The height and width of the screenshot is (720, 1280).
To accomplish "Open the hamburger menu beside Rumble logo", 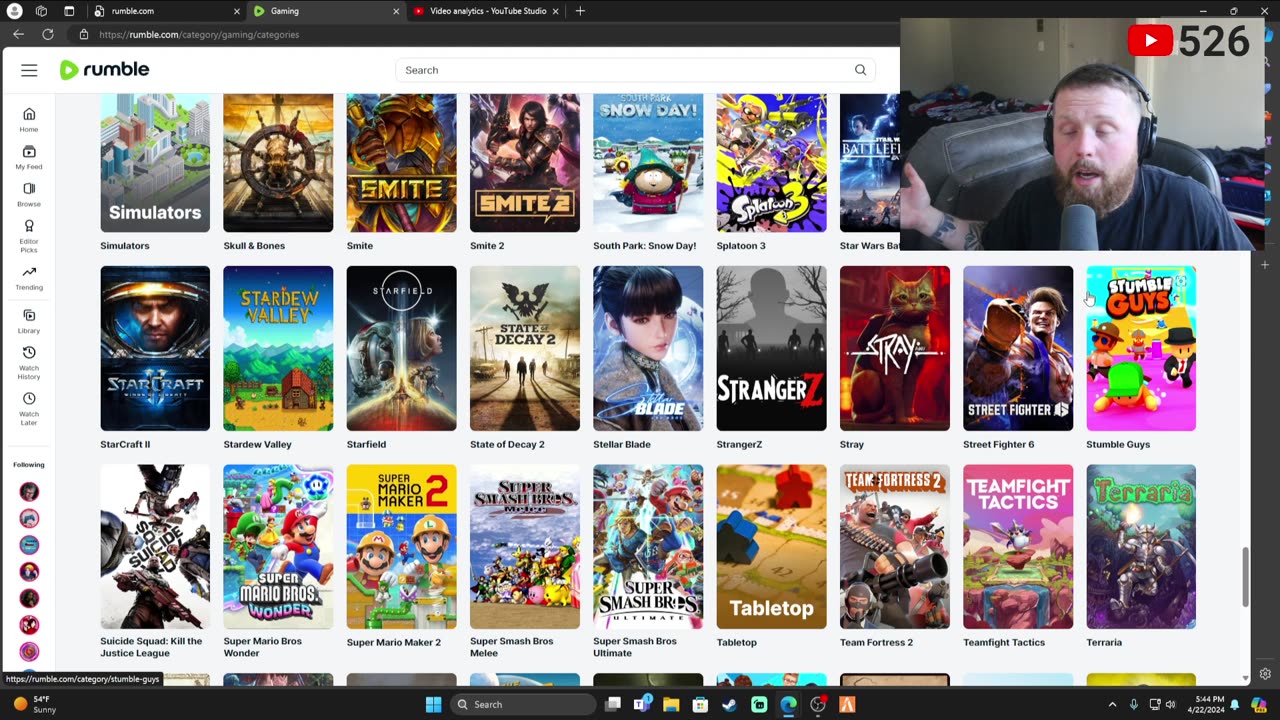I will (29, 70).
